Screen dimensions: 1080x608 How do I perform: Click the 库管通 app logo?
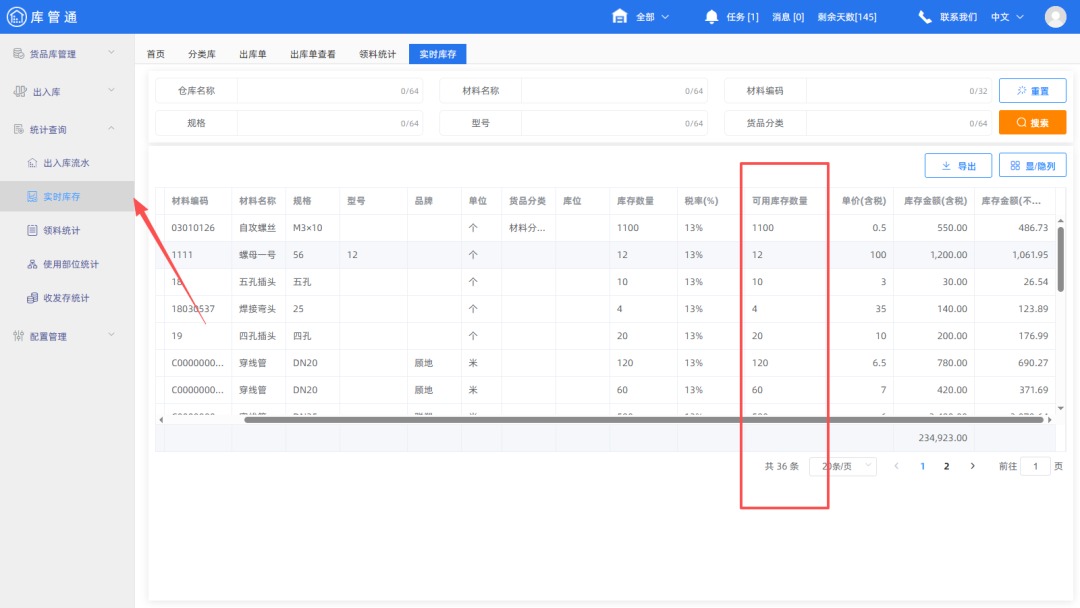tap(45, 16)
